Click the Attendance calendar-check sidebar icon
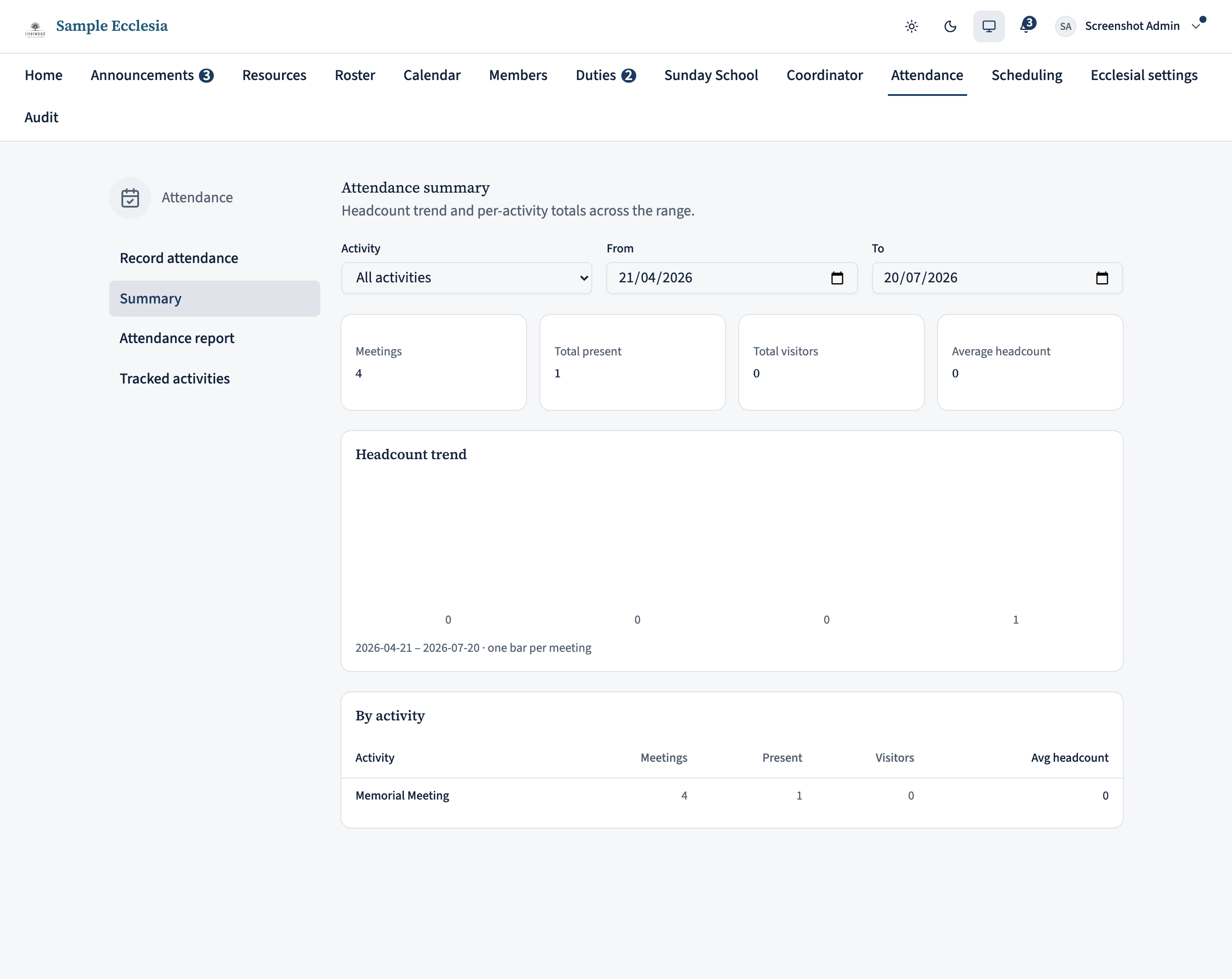The width and height of the screenshot is (1232, 979). pos(130,197)
